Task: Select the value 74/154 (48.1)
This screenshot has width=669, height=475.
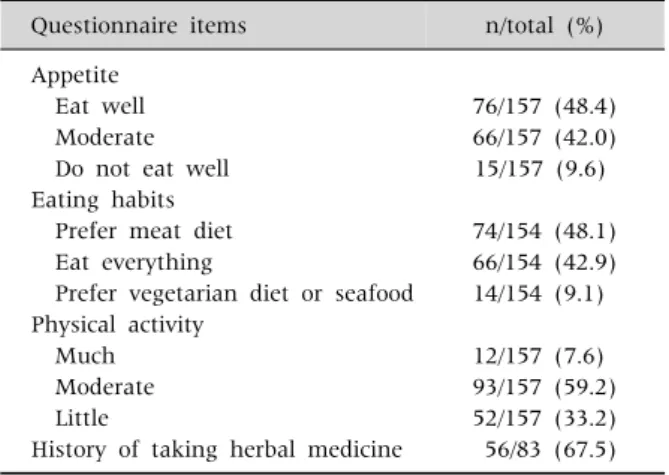Action: click(x=544, y=231)
